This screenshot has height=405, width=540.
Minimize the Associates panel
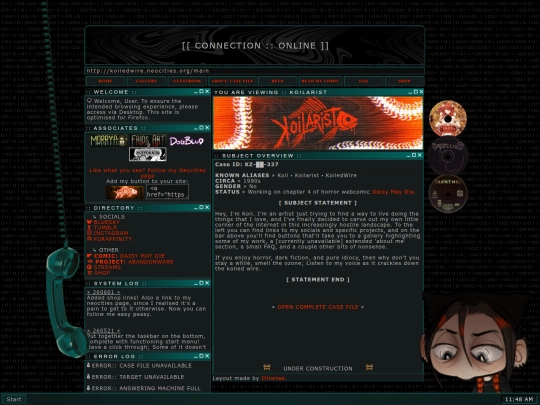point(196,128)
